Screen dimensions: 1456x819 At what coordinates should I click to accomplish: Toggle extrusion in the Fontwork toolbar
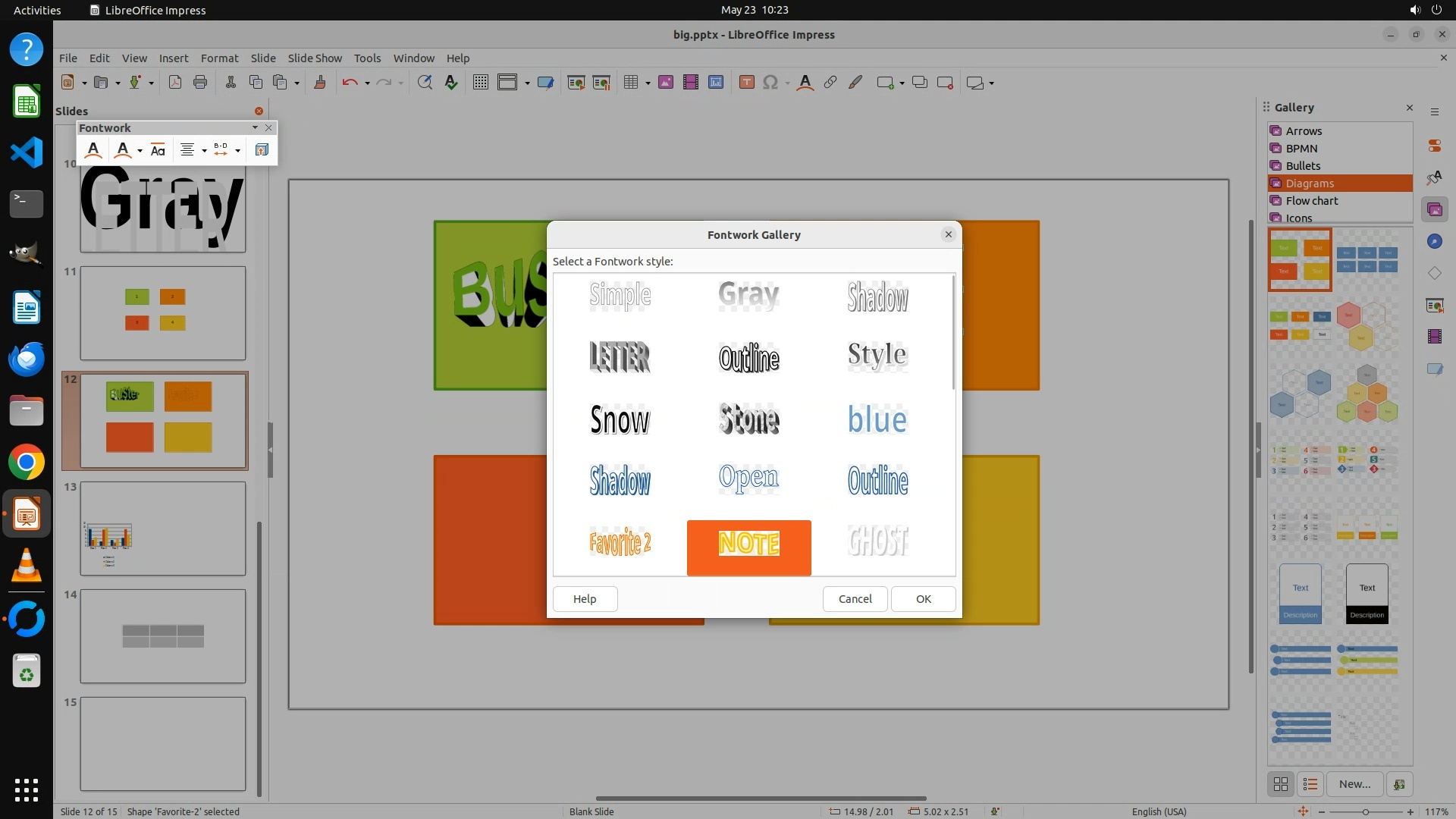pos(262,150)
